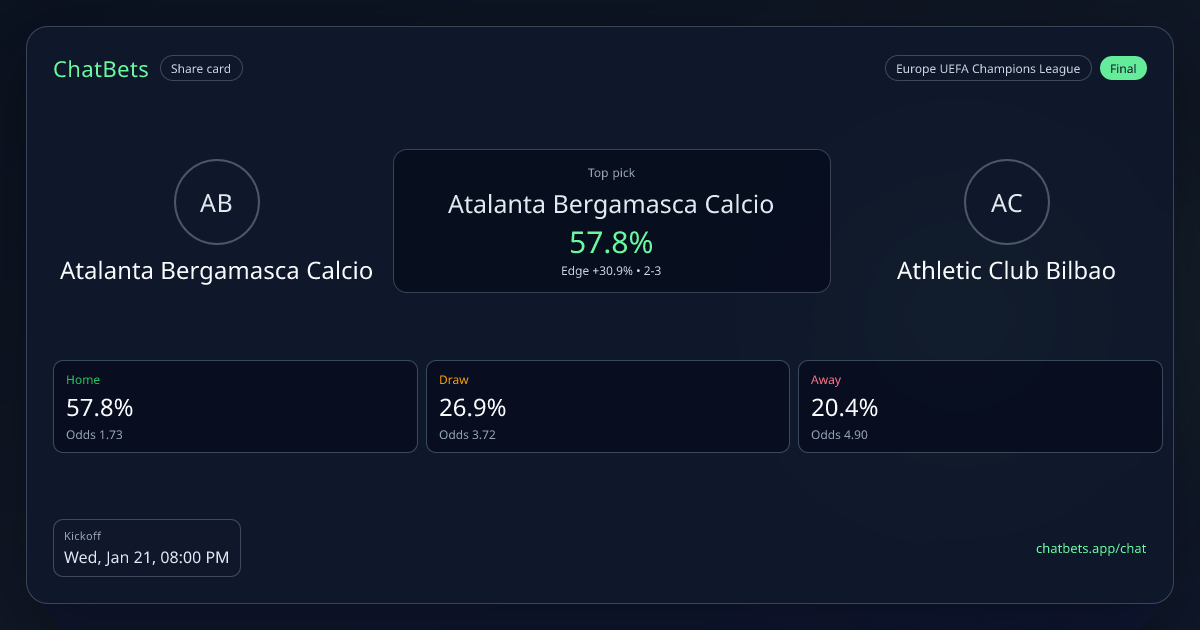Click the green Final status badge
This screenshot has height=630, width=1200.
[1123, 69]
